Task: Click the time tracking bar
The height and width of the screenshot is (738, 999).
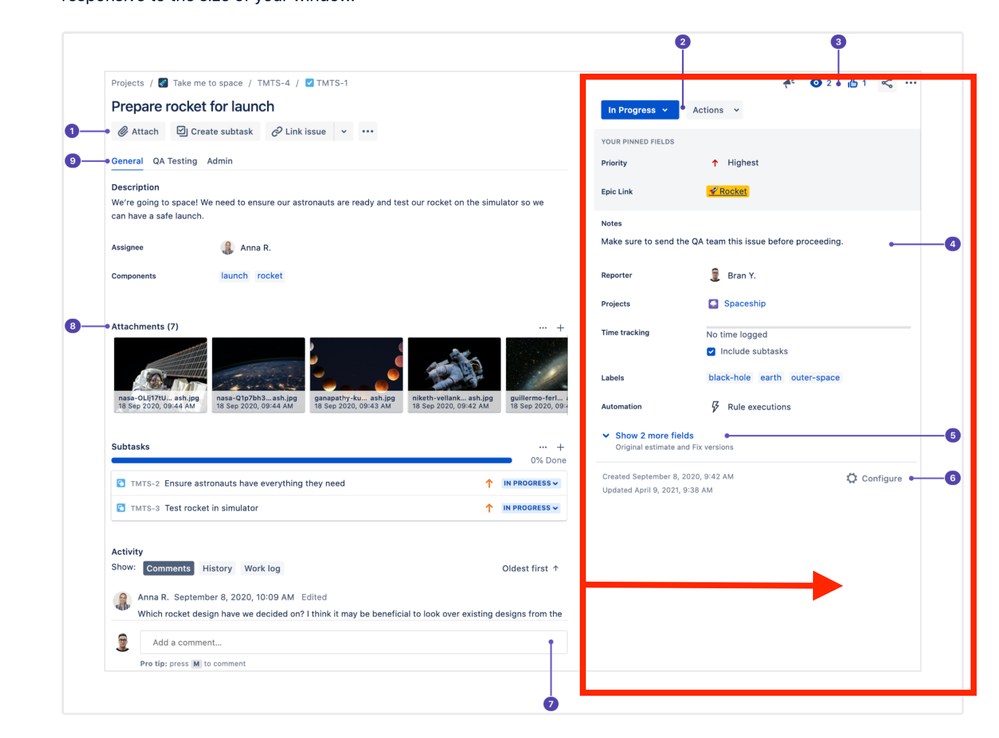Action: [808, 327]
